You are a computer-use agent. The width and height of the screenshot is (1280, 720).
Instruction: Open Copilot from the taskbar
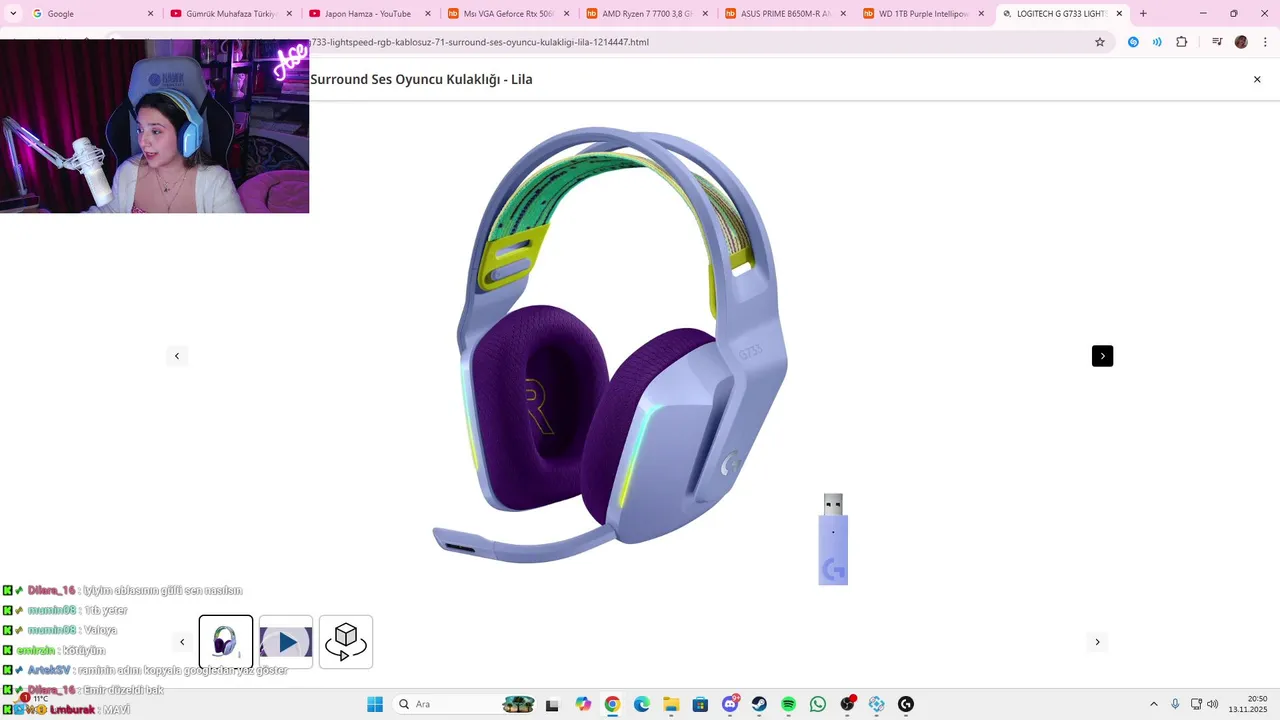pos(583,704)
